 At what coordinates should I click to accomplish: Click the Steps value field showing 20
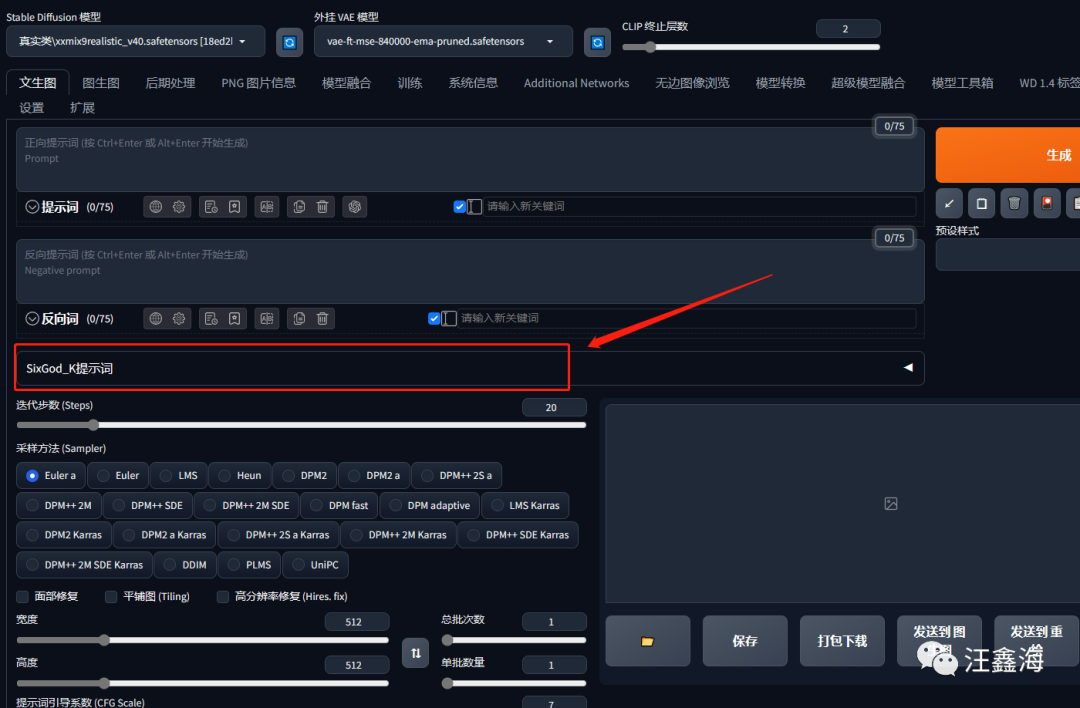click(x=554, y=408)
